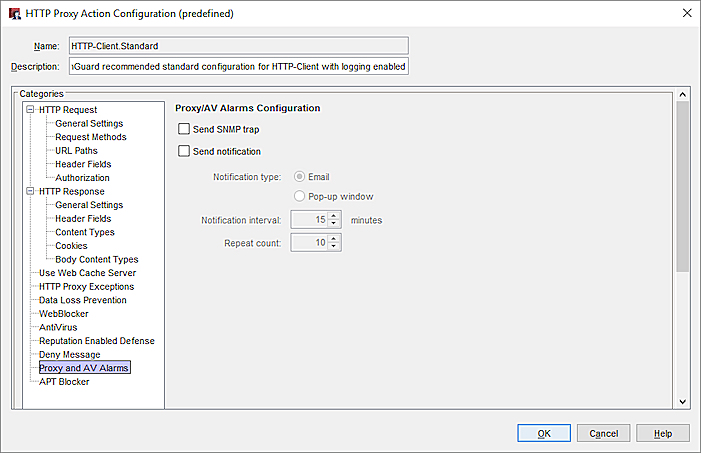Screen dimensions: 701x453
Task: Click the Name field HTTP-Client.Standard
Action: point(239,46)
